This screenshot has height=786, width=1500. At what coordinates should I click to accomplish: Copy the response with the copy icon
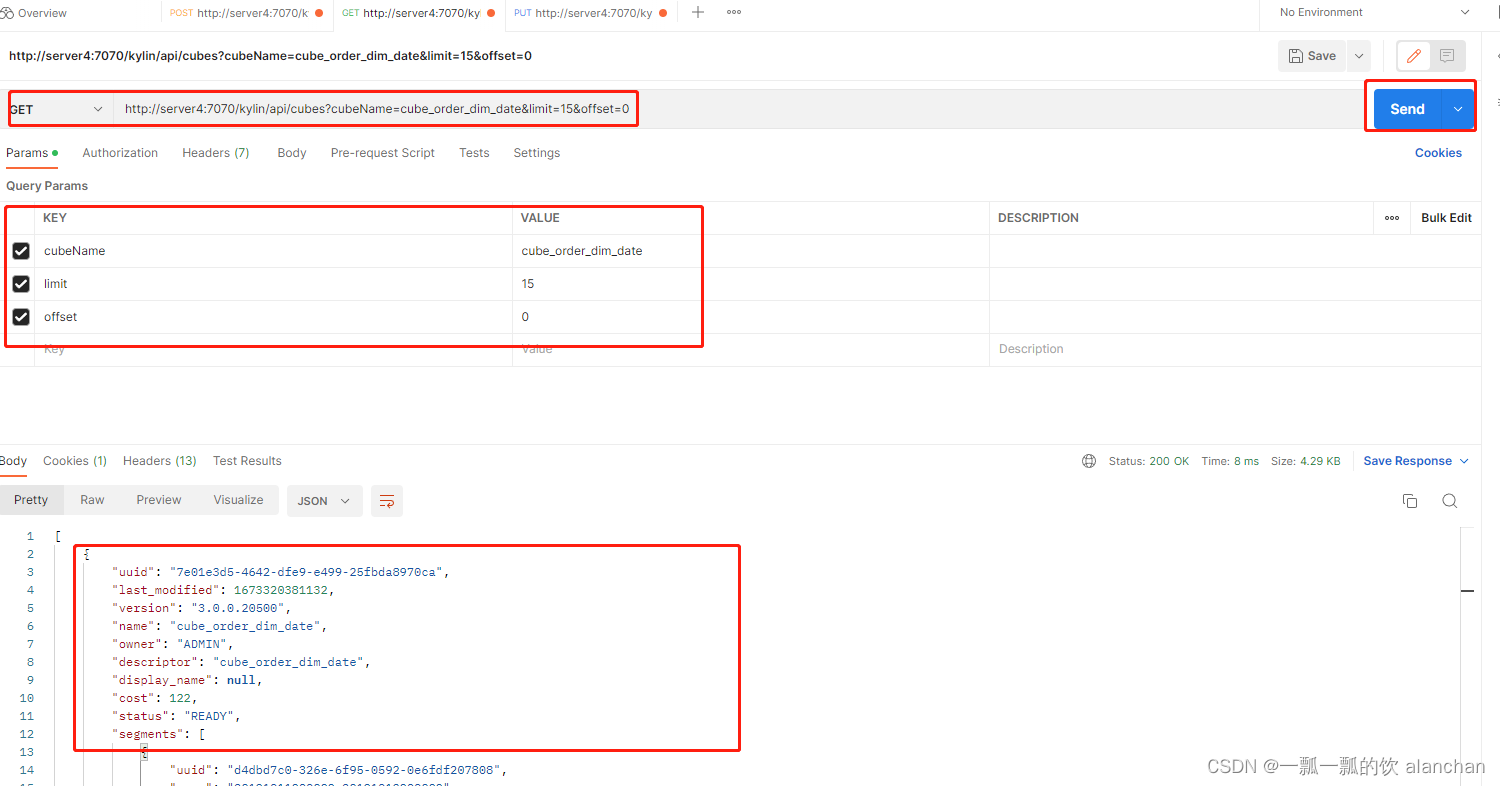pos(1410,501)
